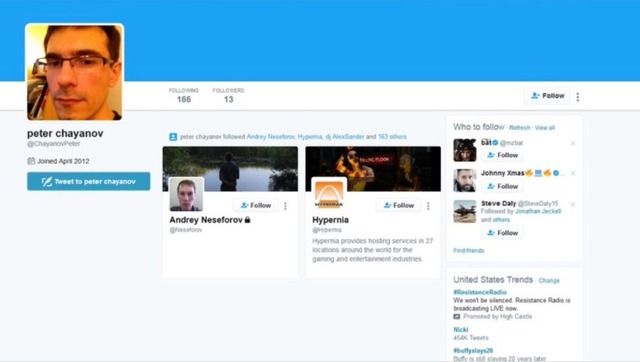This screenshot has height=362, width=640.
Task: Dismiss the Steve Daly suggestion
Action: click(573, 204)
